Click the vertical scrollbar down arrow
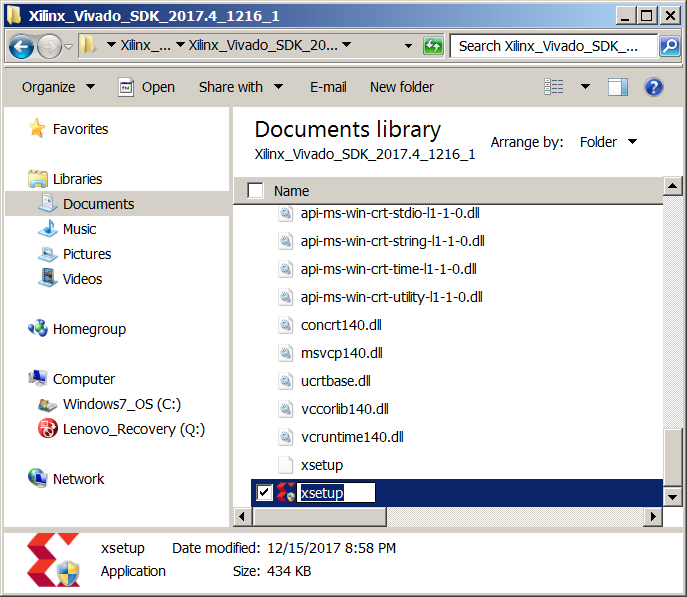687x597 pixels. [672, 497]
